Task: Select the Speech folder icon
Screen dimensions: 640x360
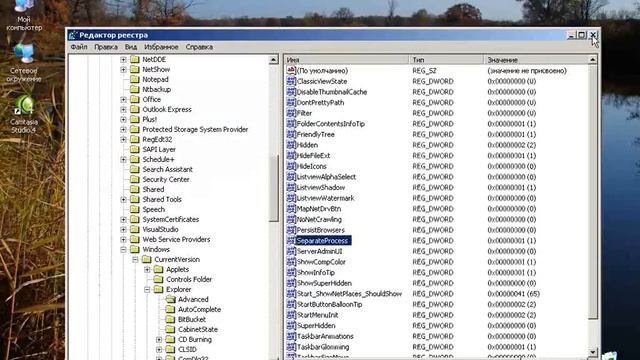Action: tap(135, 209)
